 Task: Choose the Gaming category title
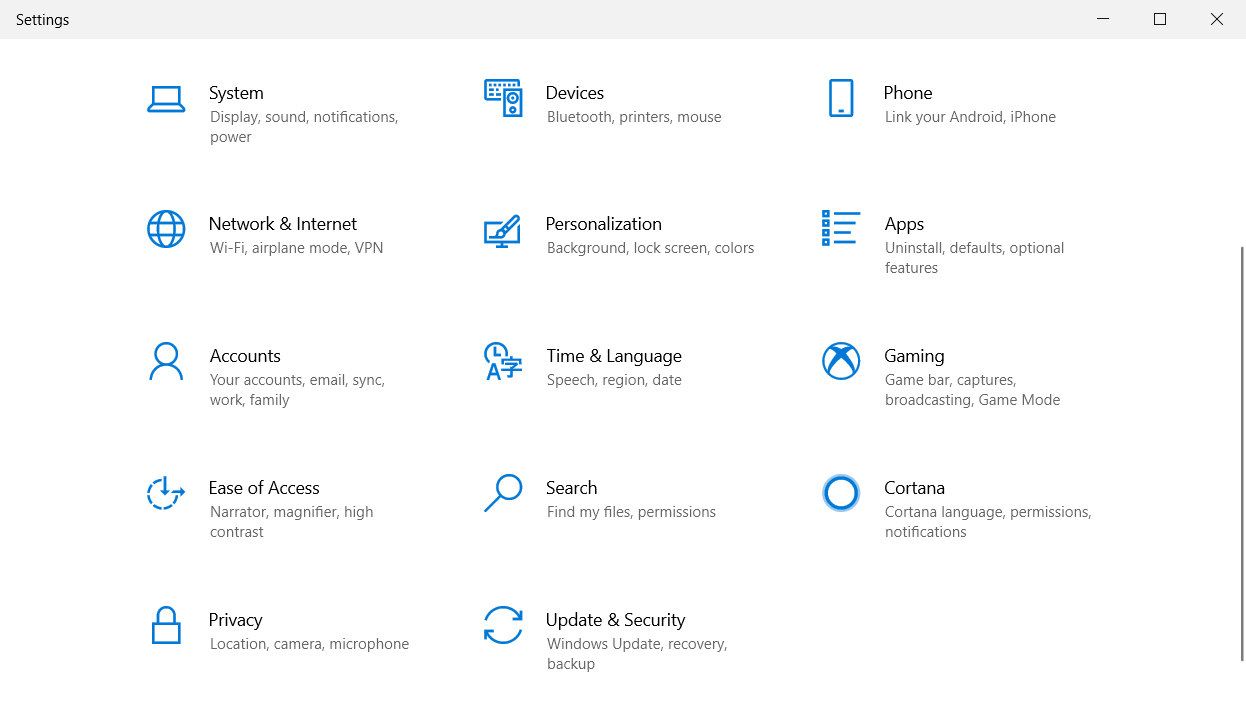(x=914, y=356)
